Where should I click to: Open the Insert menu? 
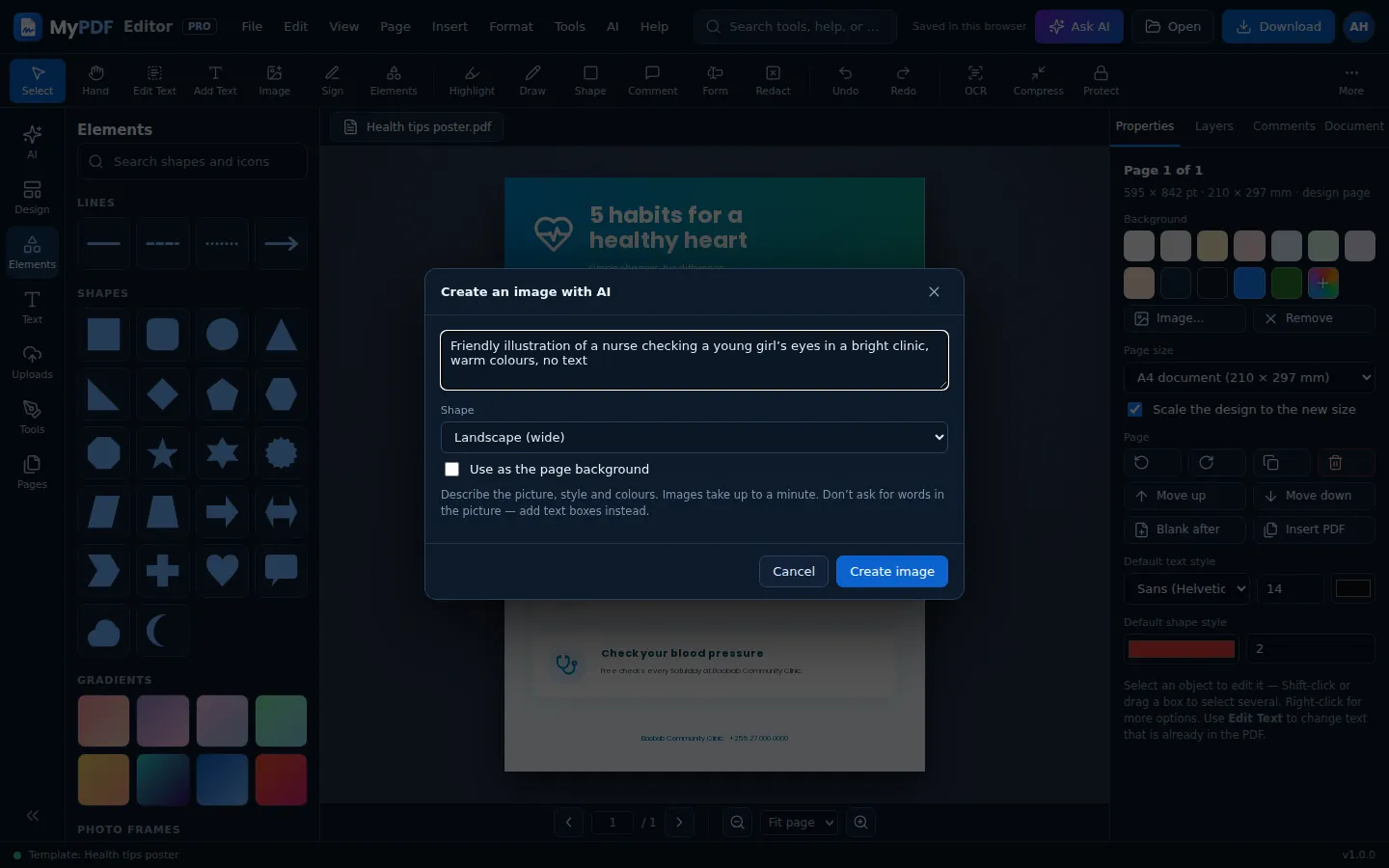coord(449,27)
